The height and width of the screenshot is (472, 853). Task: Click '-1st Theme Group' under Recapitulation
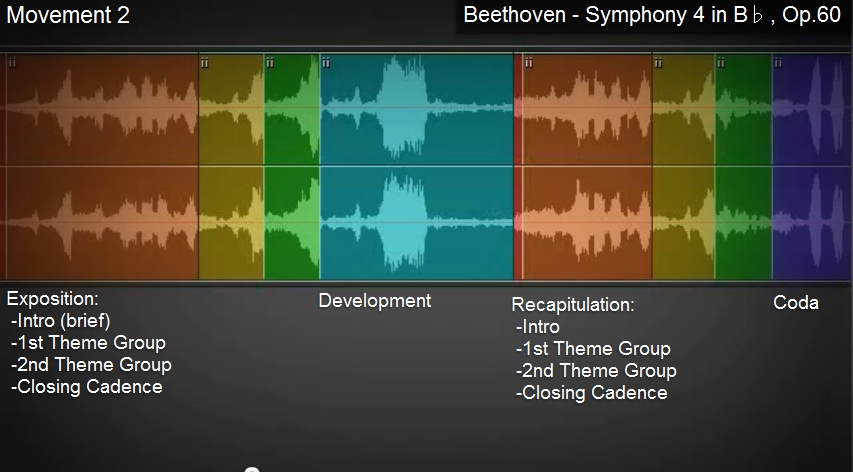(593, 349)
